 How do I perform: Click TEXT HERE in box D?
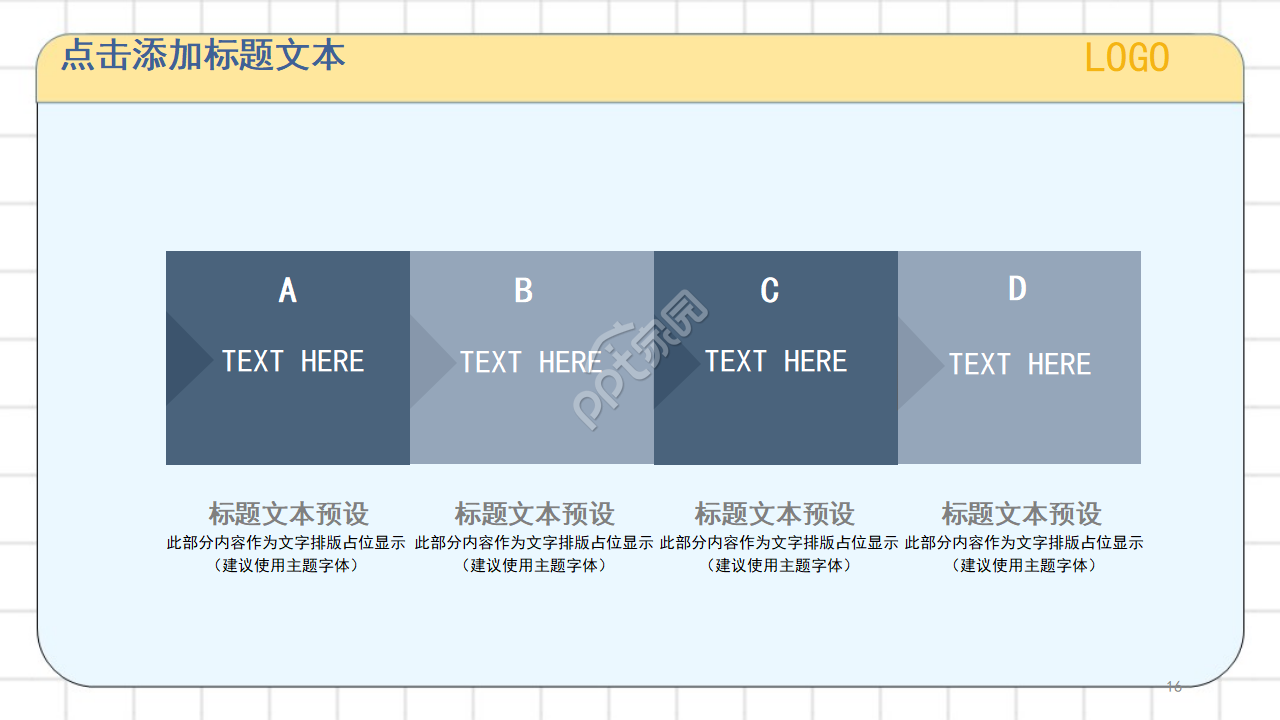click(x=1020, y=364)
